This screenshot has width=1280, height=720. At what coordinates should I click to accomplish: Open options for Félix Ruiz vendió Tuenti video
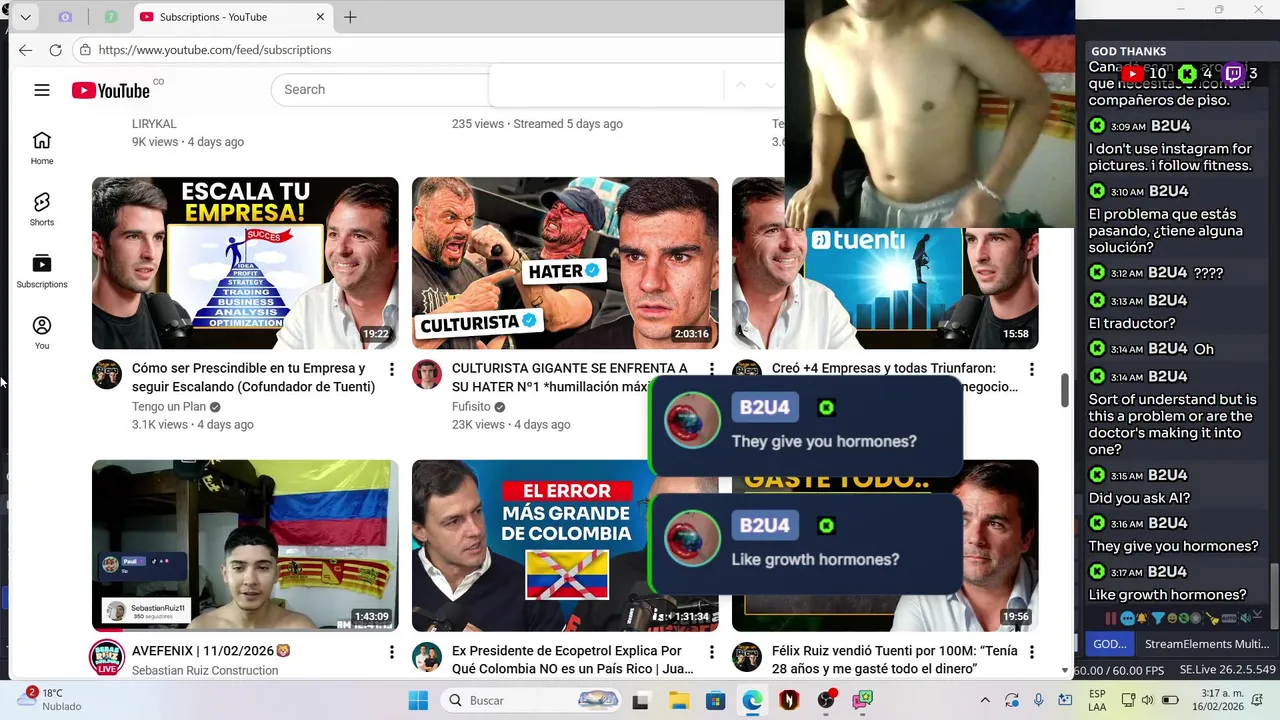(1031, 652)
